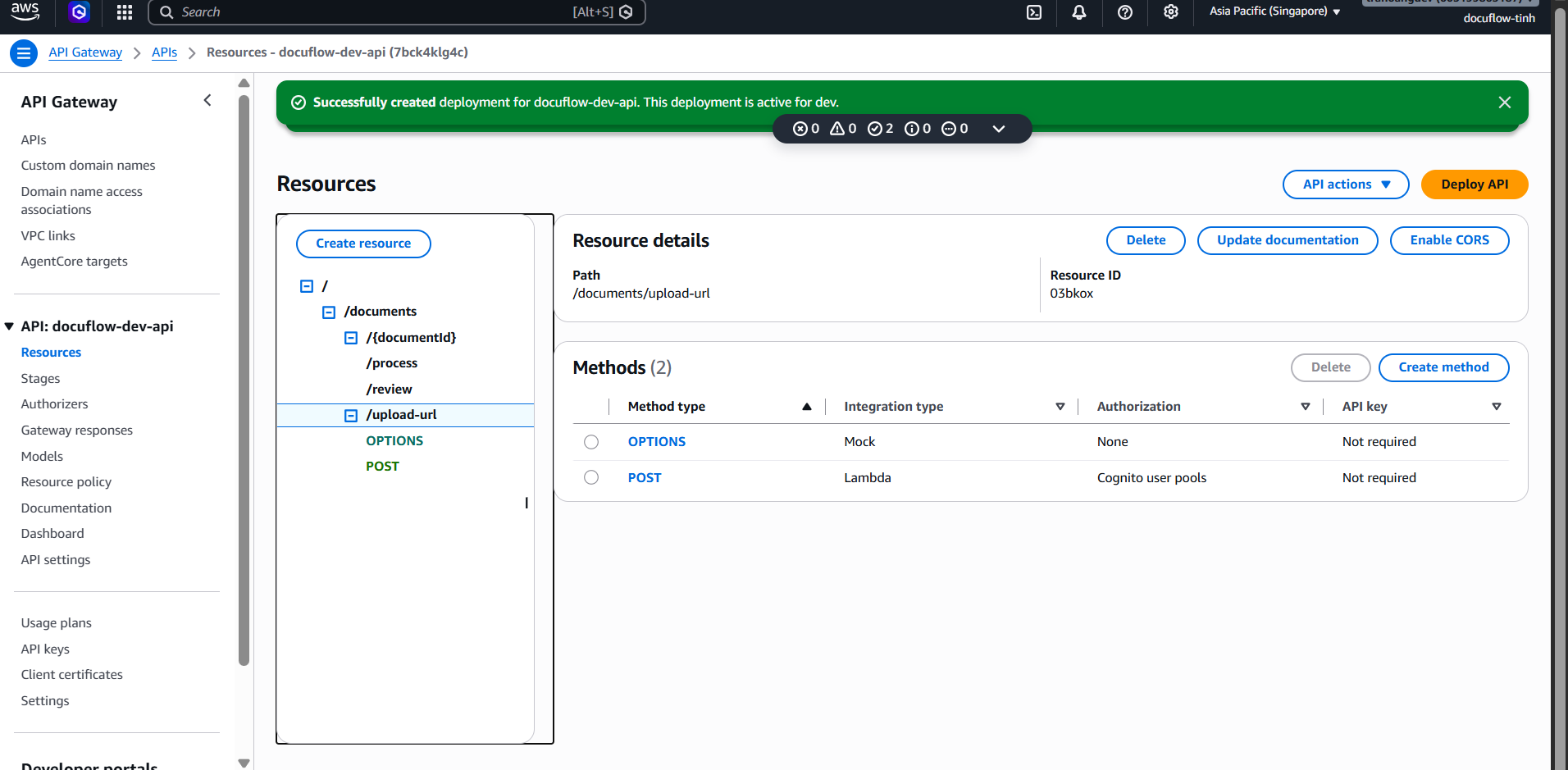Show the error count in status pill

pyautogui.click(x=806, y=129)
